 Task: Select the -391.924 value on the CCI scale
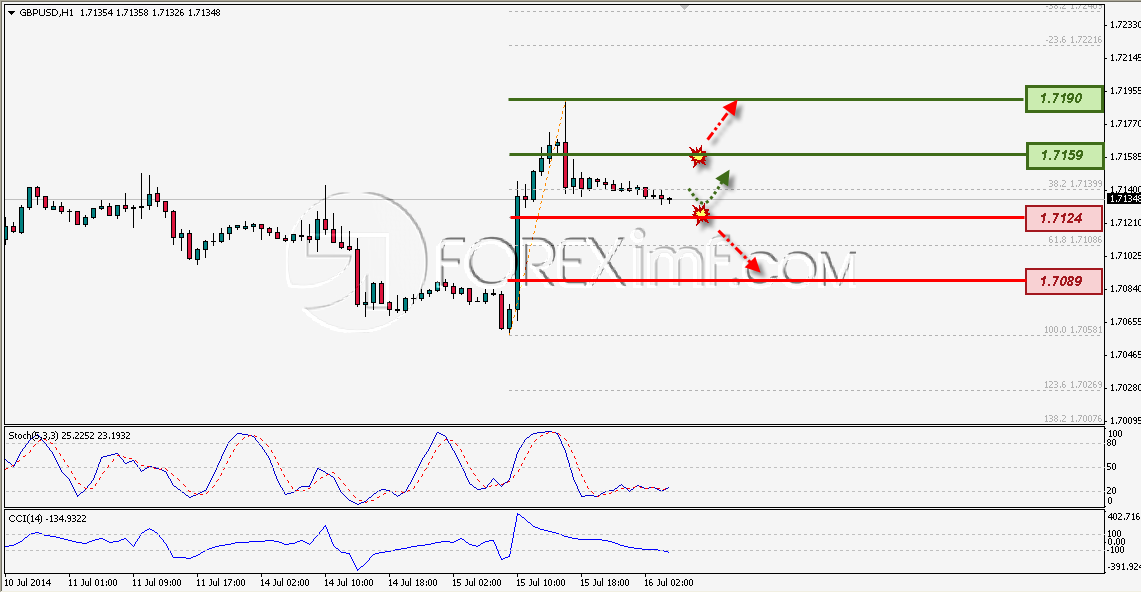1124,567
